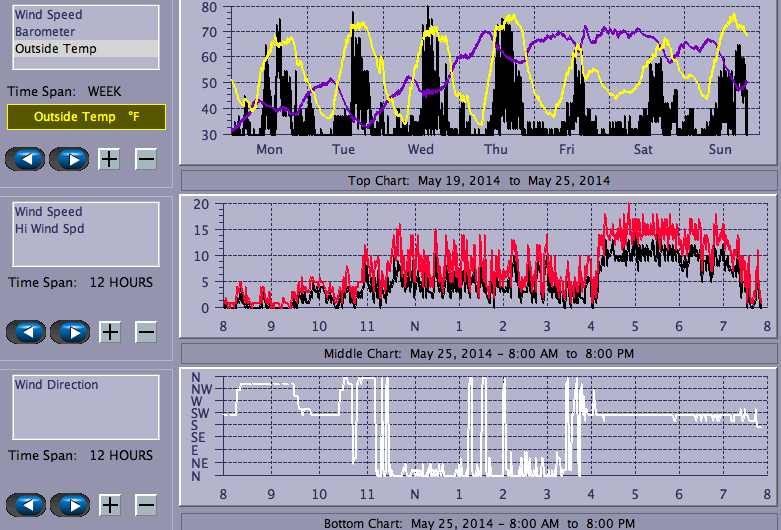
Task: Decrease the time span with the middle chart minus button
Action: point(146,332)
